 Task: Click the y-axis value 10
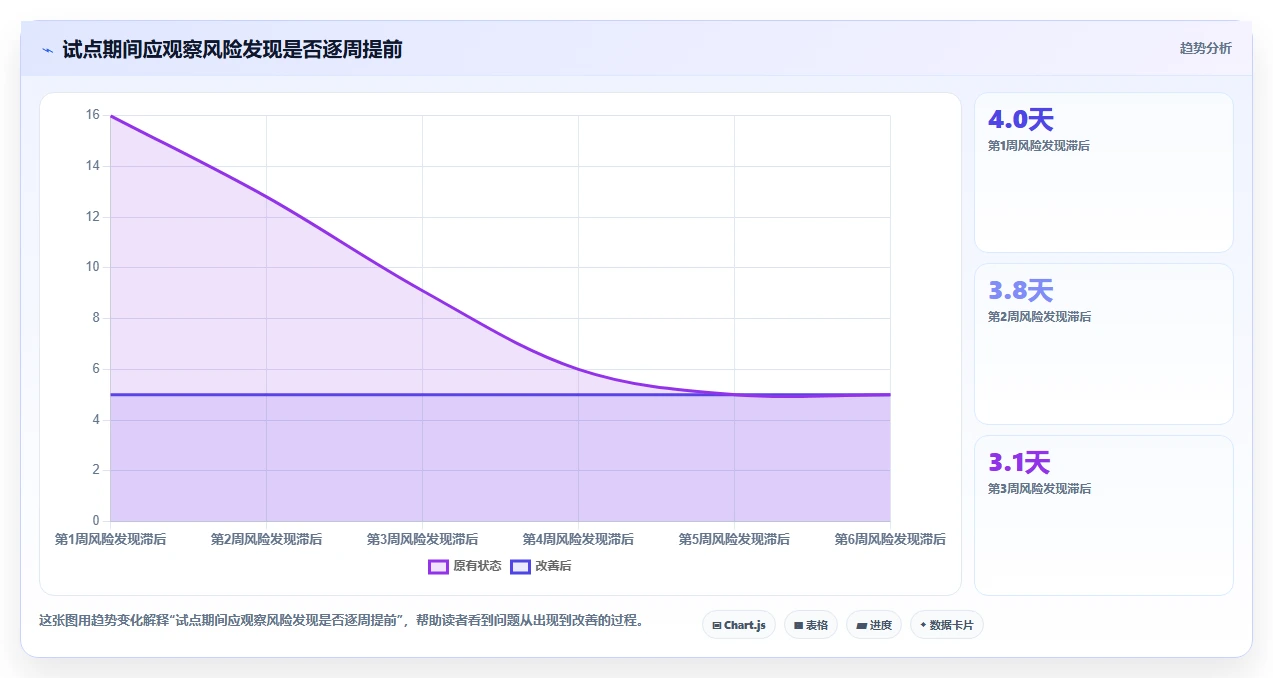(93, 267)
